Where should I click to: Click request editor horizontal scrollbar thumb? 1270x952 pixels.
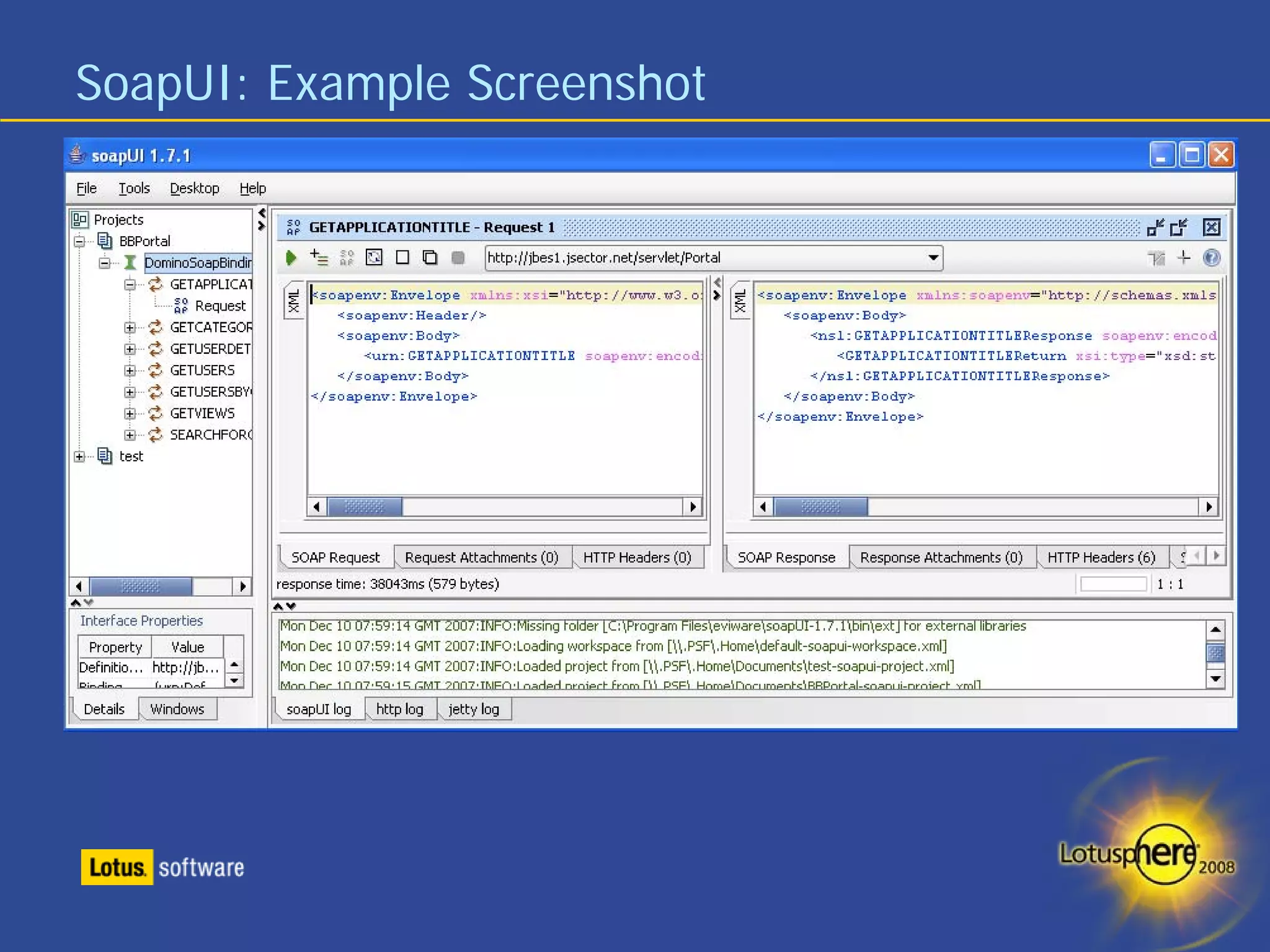coord(365,507)
